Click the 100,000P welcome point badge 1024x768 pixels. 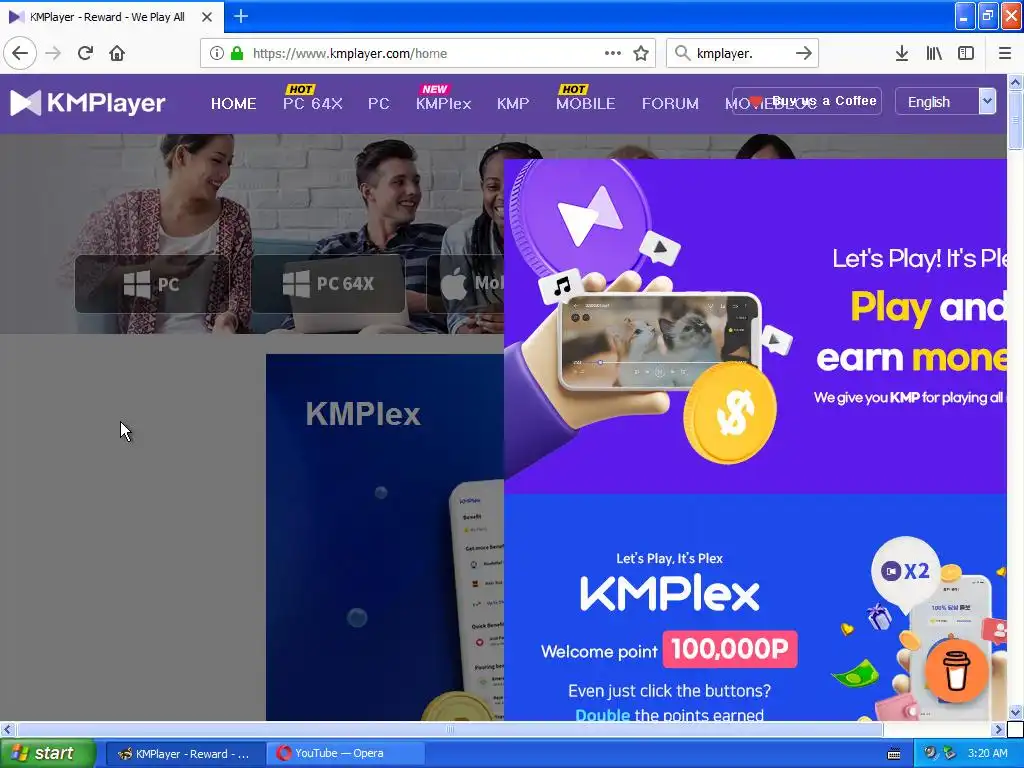(730, 649)
